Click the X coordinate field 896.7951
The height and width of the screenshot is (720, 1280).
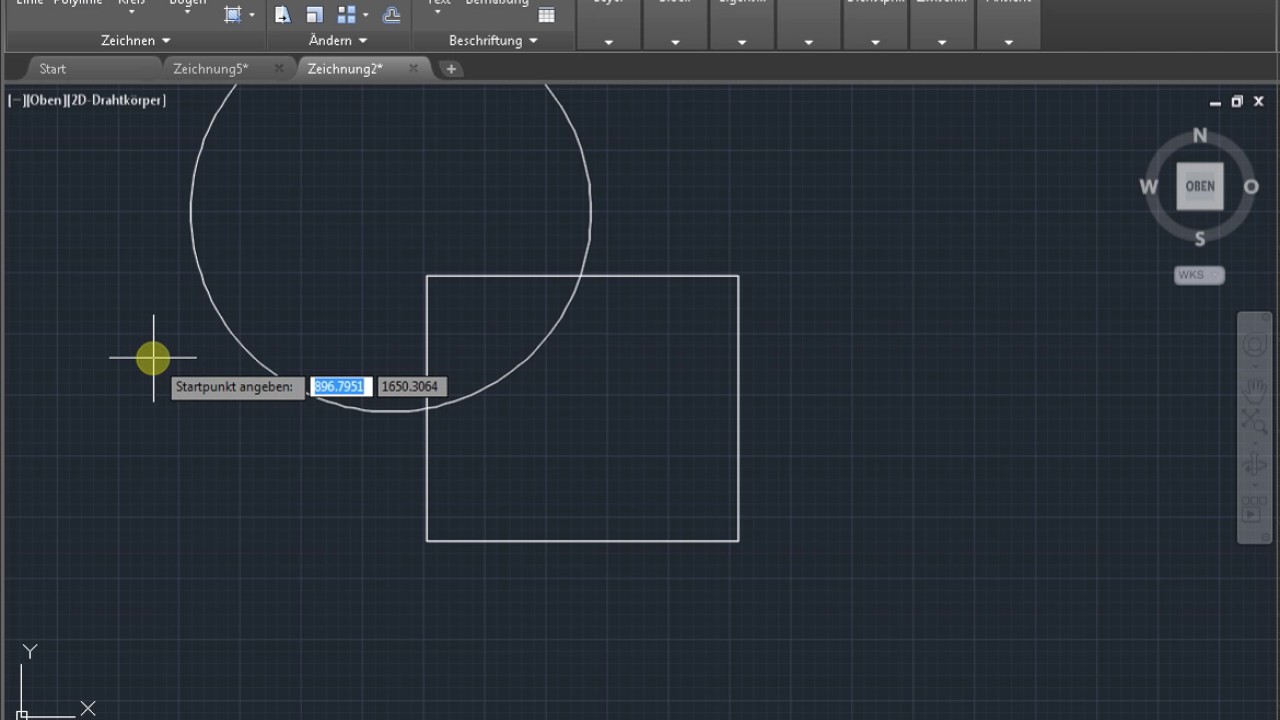click(341, 386)
